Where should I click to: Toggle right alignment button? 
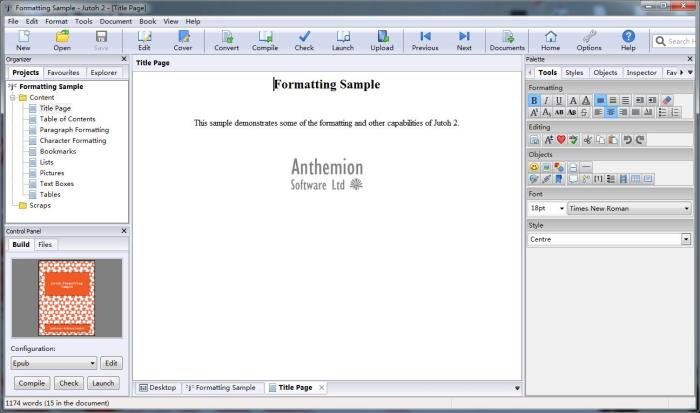[x=623, y=113]
